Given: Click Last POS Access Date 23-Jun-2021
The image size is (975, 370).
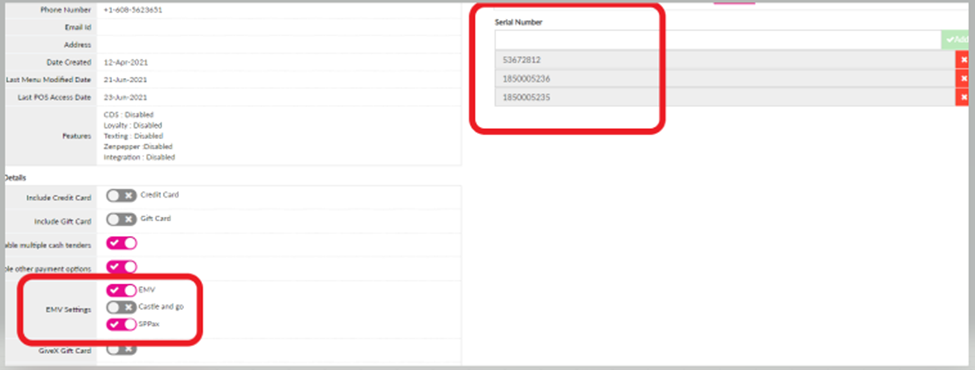Looking at the screenshot, I should [x=125, y=97].
